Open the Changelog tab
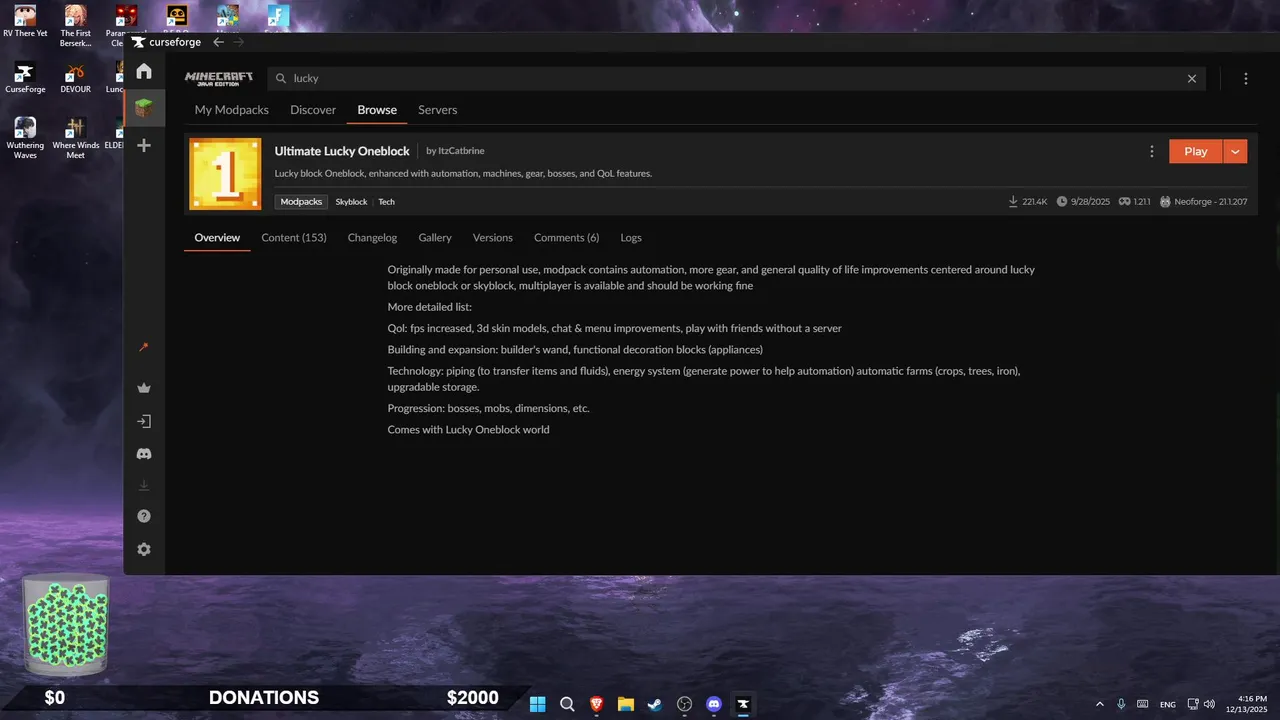The height and width of the screenshot is (720, 1280). (372, 238)
